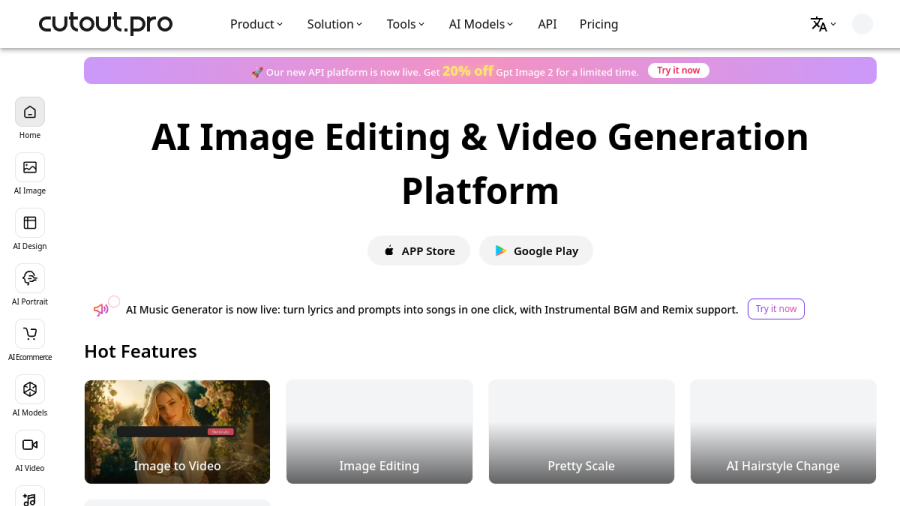Go to the Pricing page

(x=599, y=24)
